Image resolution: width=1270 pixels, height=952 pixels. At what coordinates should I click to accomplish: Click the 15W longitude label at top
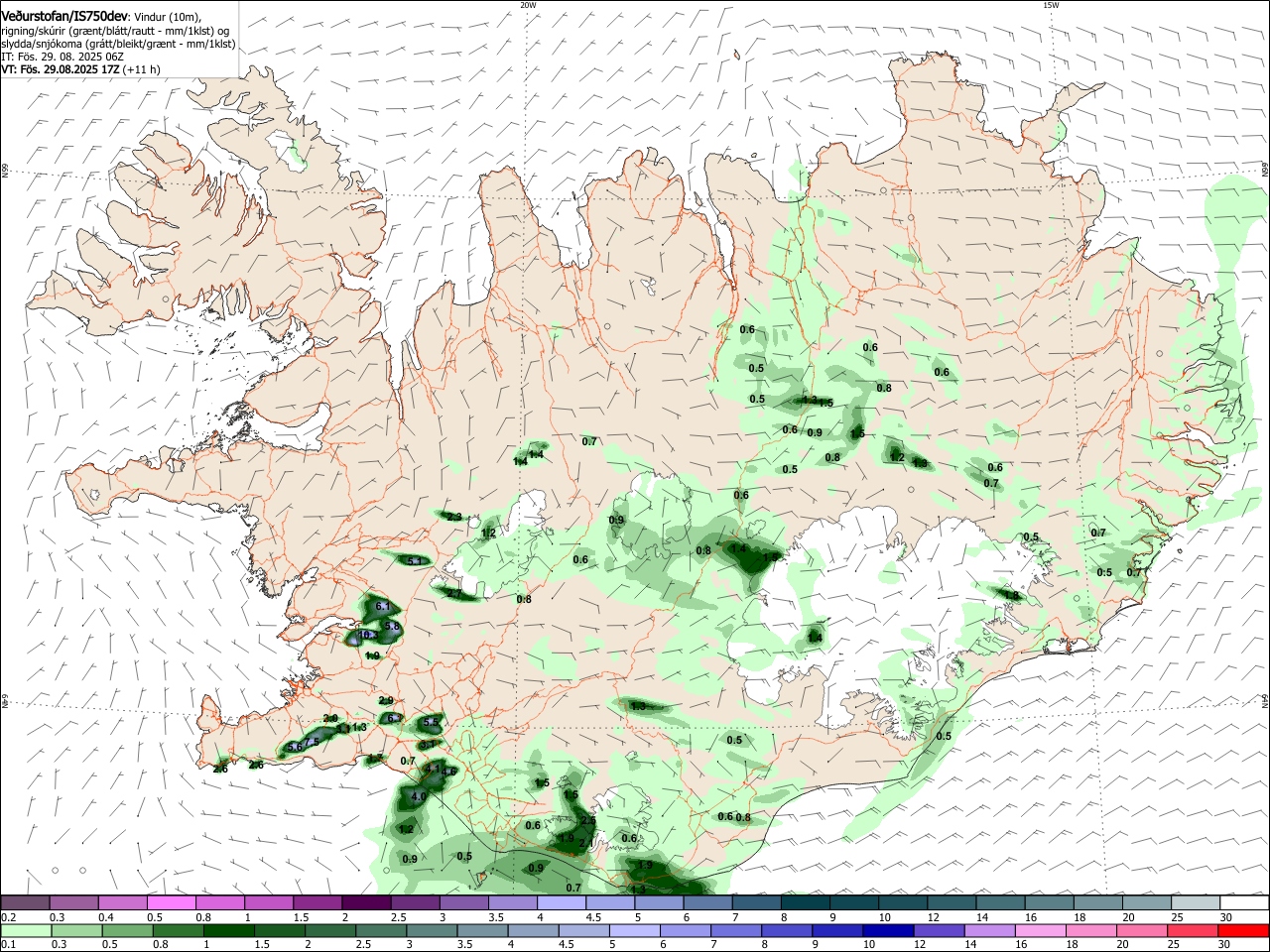point(1051,5)
